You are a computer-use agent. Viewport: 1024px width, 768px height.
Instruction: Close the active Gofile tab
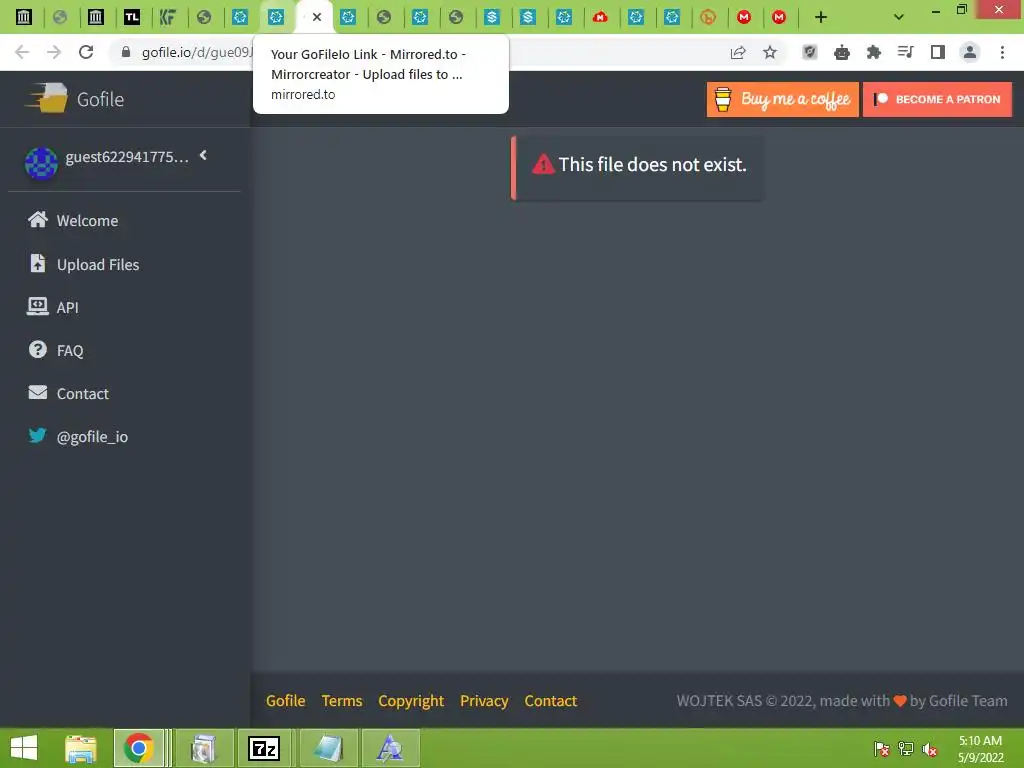click(317, 17)
